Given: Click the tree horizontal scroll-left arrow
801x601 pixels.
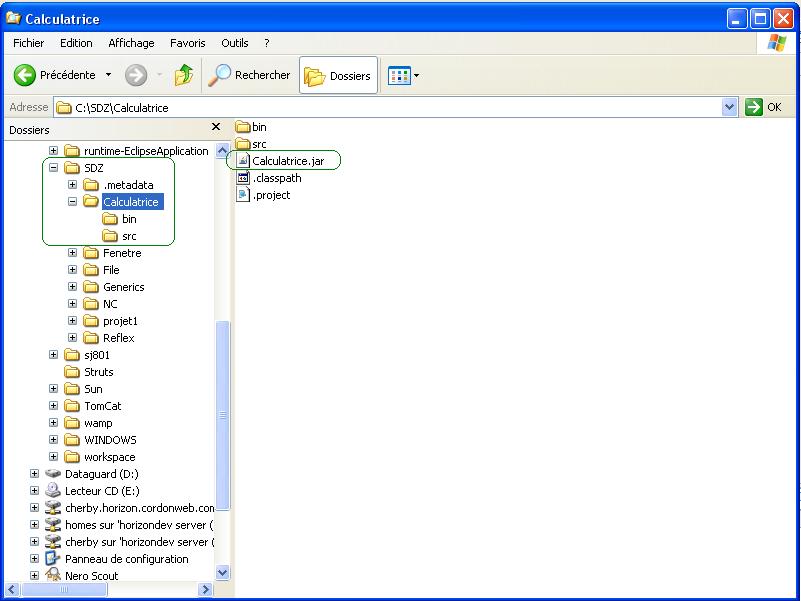Looking at the screenshot, I should (13, 589).
